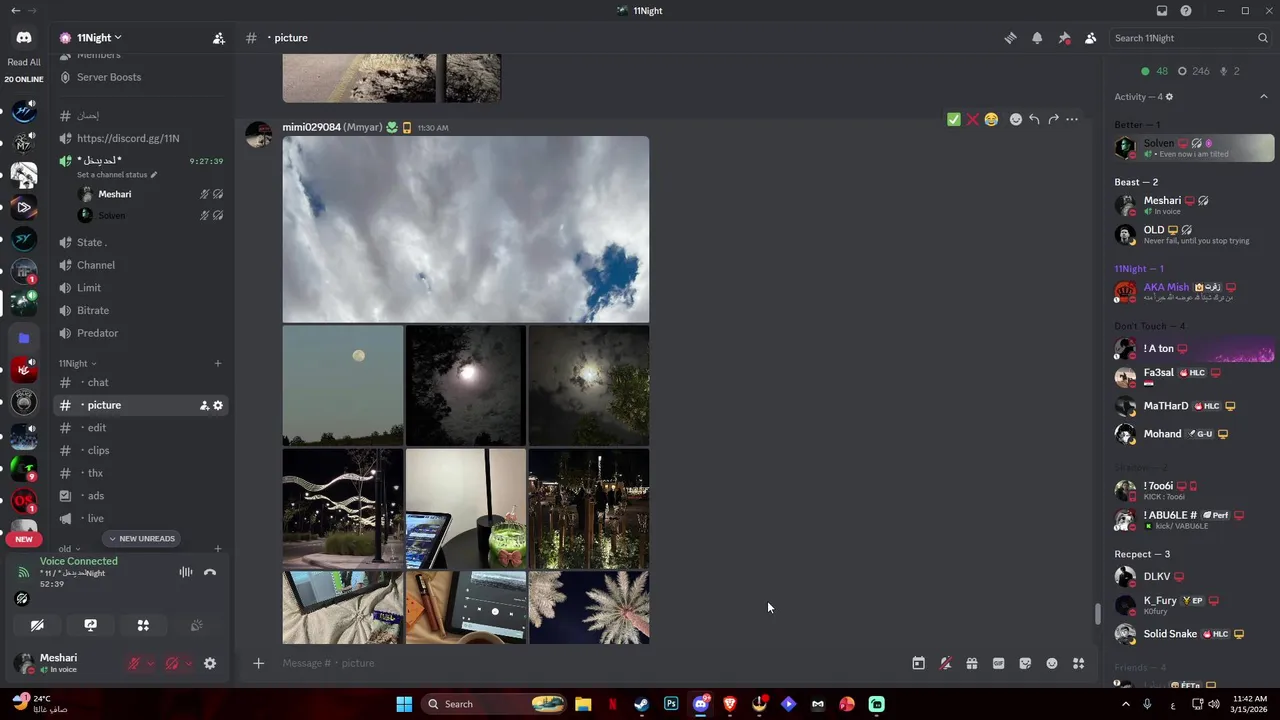The image size is (1280, 720).
Task: Open the large cloudy sky photo
Action: pyautogui.click(x=466, y=229)
